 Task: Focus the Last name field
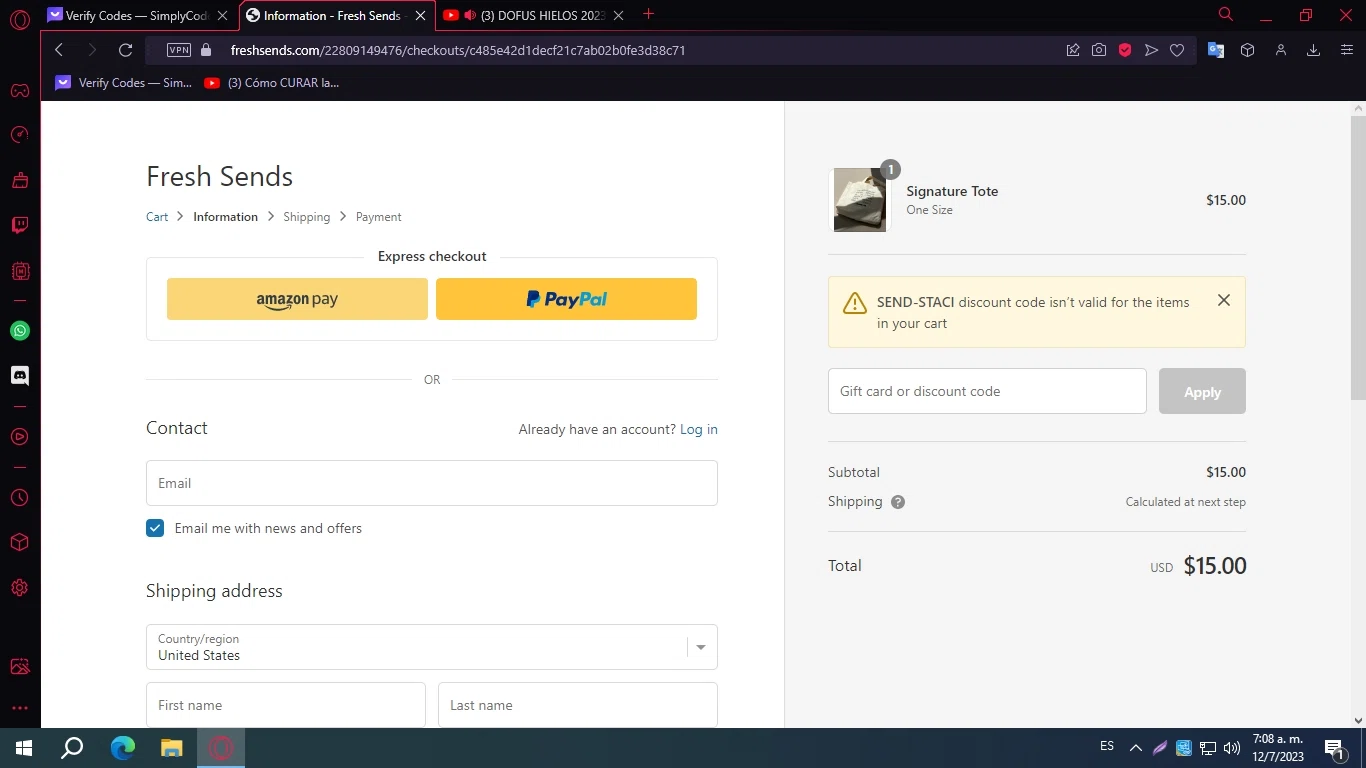(578, 705)
